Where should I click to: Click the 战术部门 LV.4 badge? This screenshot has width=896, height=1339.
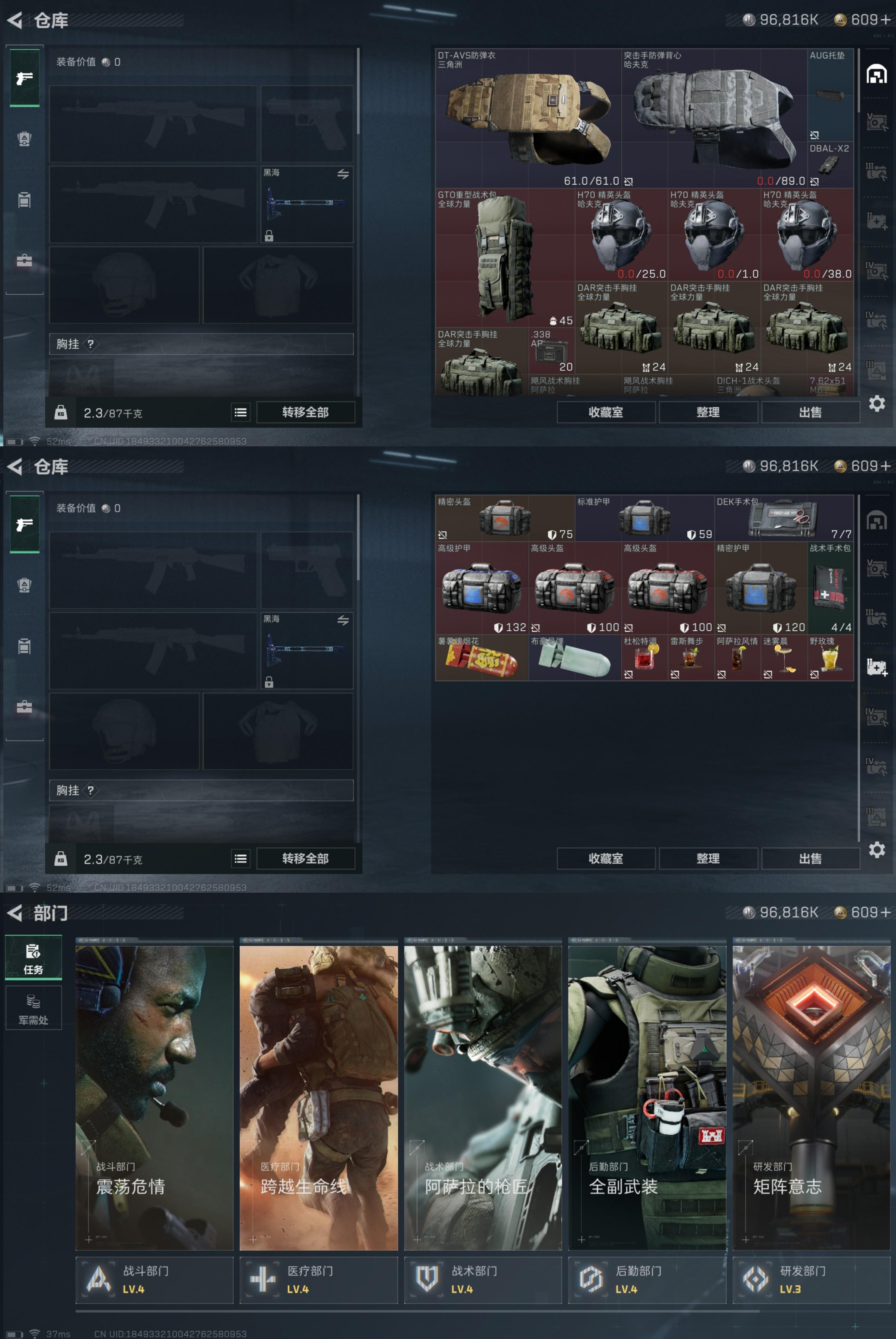pos(483,1280)
